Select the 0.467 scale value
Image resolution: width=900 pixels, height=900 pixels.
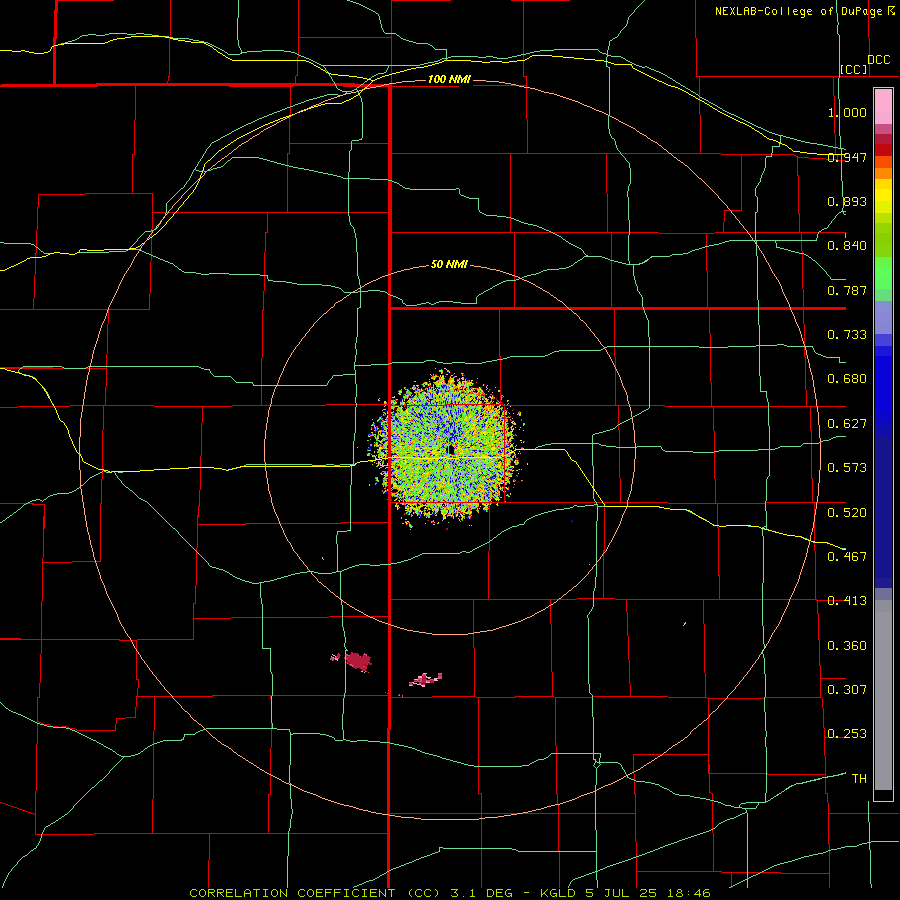point(847,556)
